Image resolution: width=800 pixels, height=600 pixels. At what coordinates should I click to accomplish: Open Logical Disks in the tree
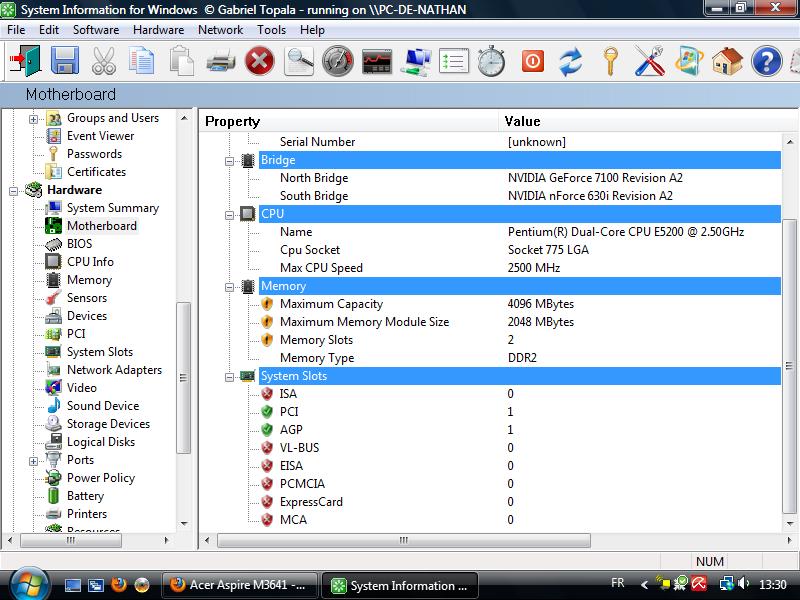pyautogui.click(x=101, y=442)
